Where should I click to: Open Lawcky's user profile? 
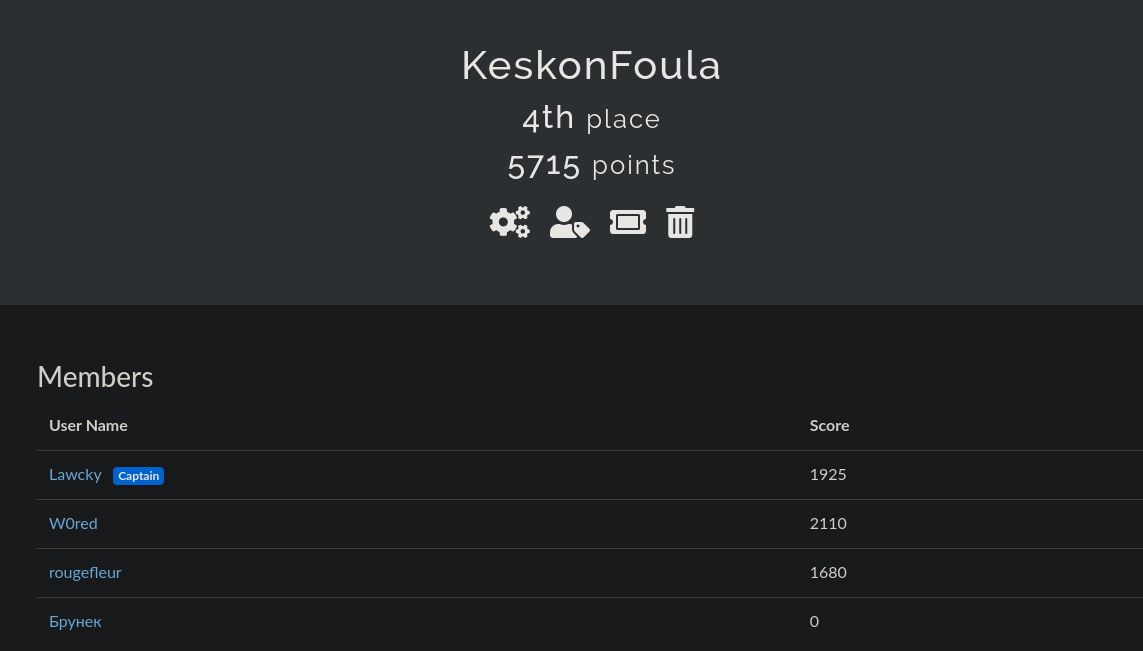click(75, 475)
